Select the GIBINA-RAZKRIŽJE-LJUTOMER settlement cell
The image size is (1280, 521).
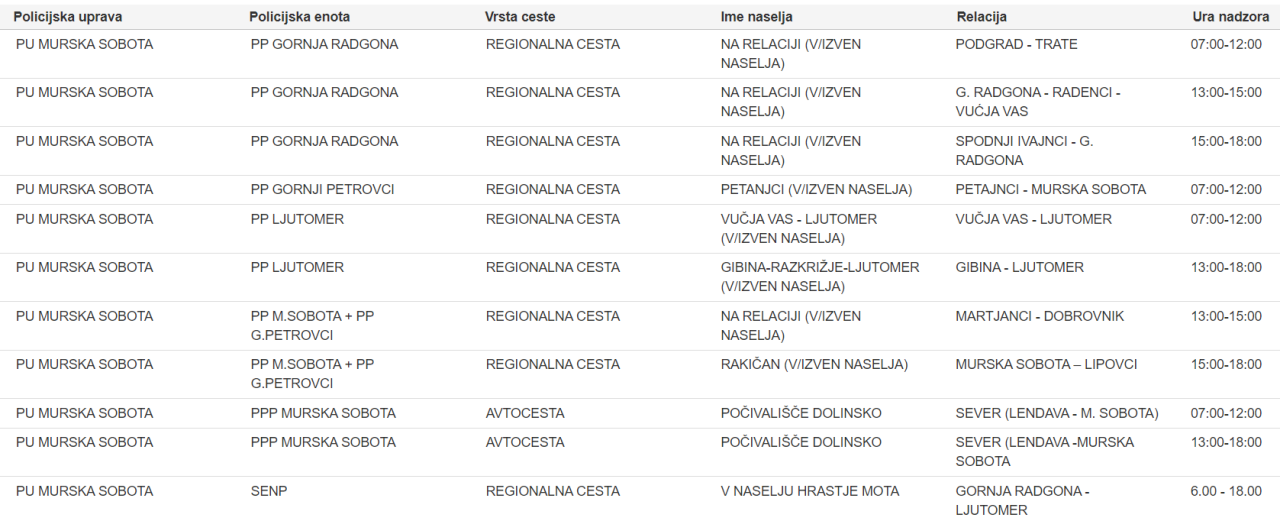click(x=819, y=276)
